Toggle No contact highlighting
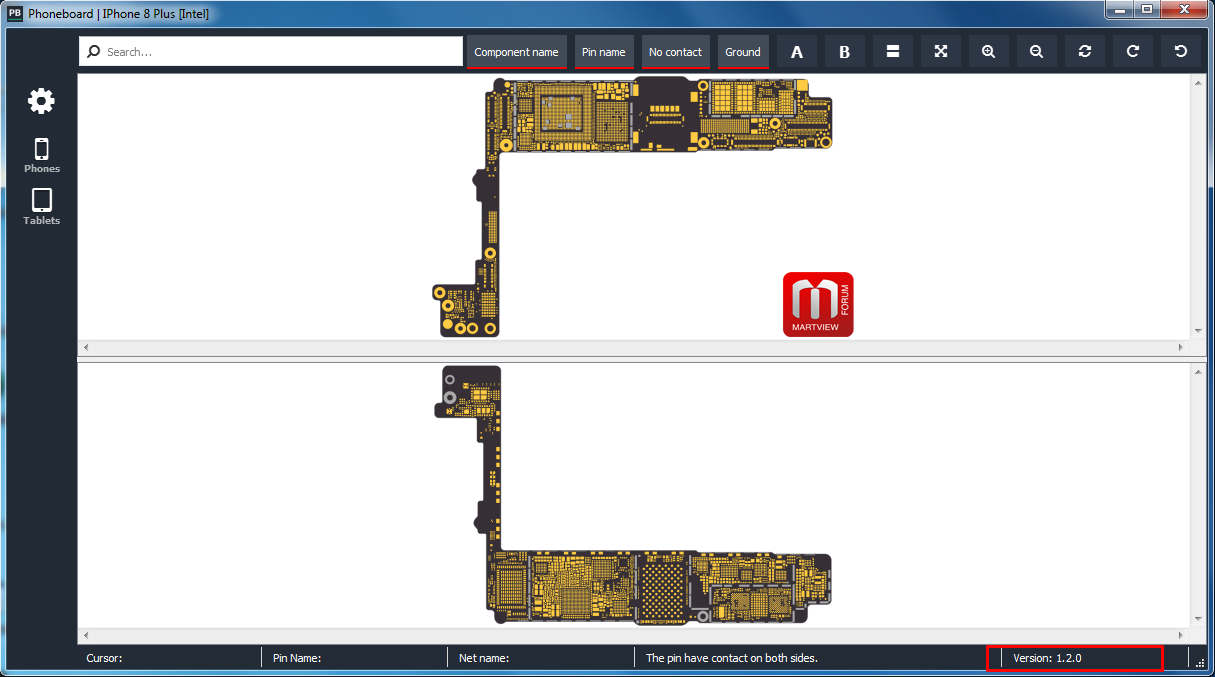The height and width of the screenshot is (677, 1215). [x=676, y=52]
